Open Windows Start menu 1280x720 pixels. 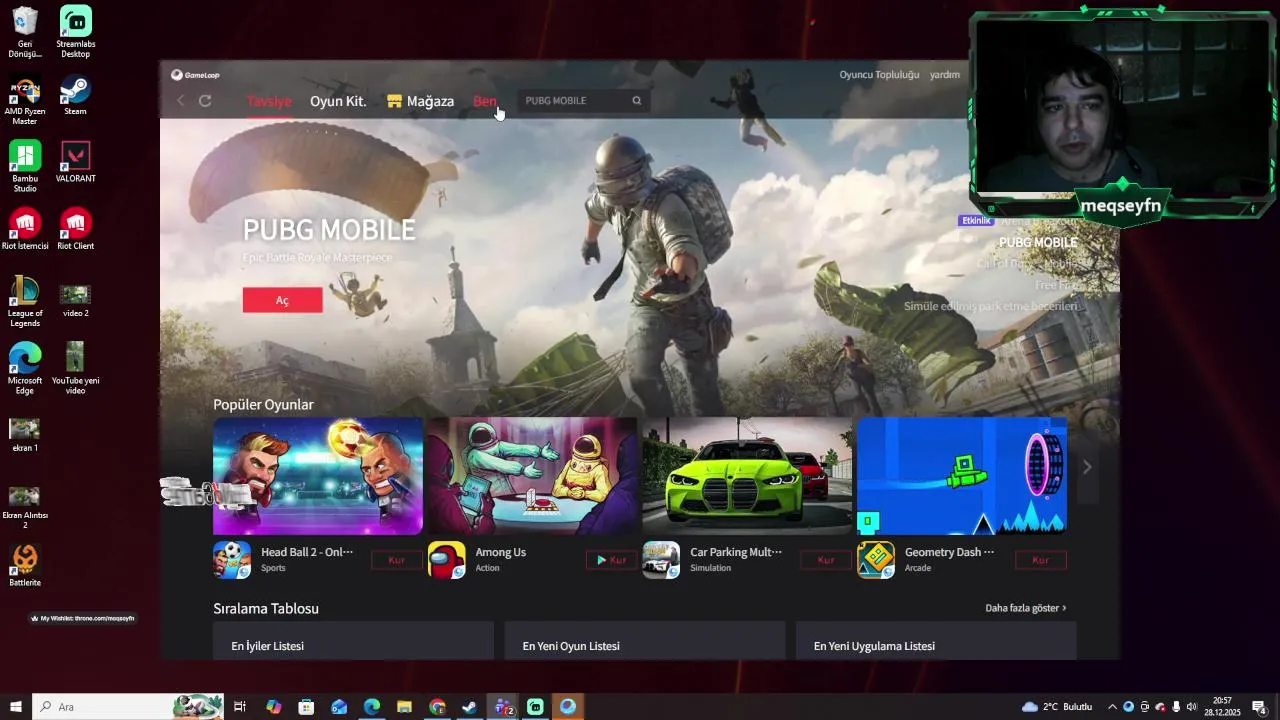pyautogui.click(x=16, y=707)
